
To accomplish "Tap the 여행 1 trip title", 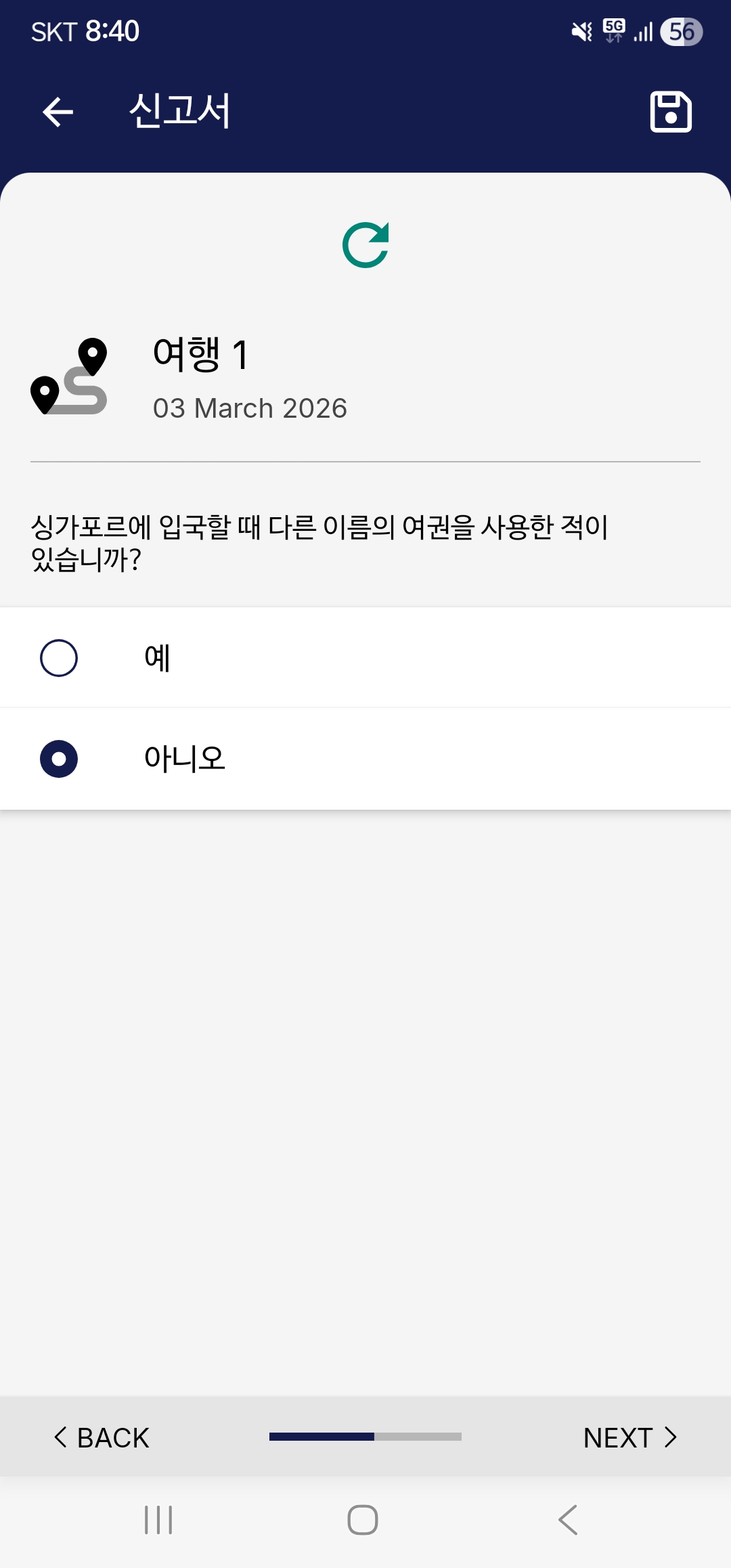I will (x=201, y=354).
